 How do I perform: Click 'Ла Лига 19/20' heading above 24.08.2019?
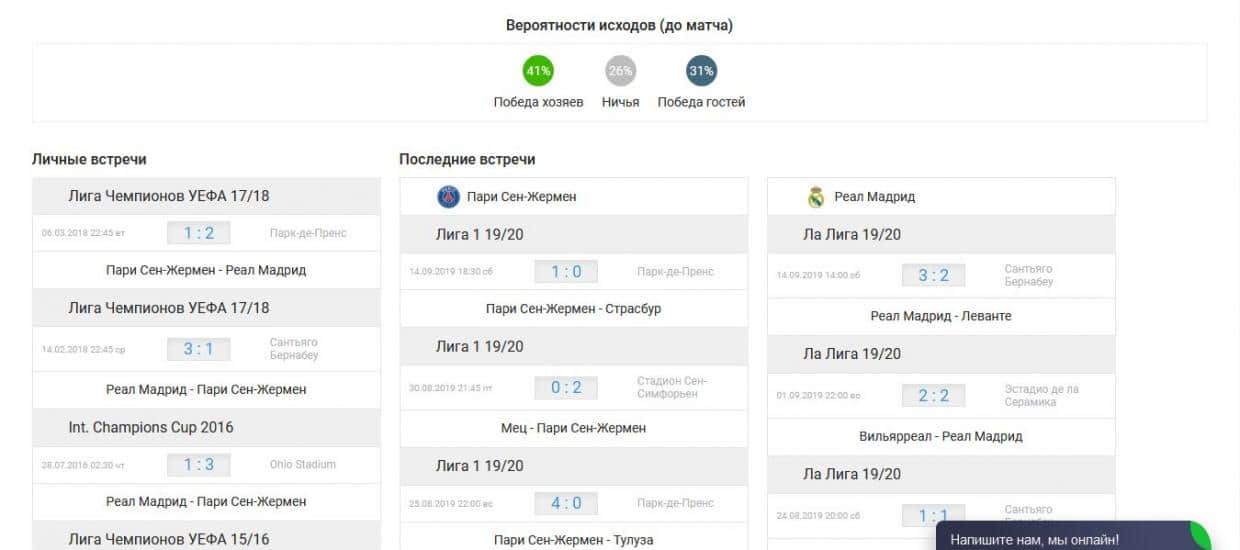click(x=852, y=474)
